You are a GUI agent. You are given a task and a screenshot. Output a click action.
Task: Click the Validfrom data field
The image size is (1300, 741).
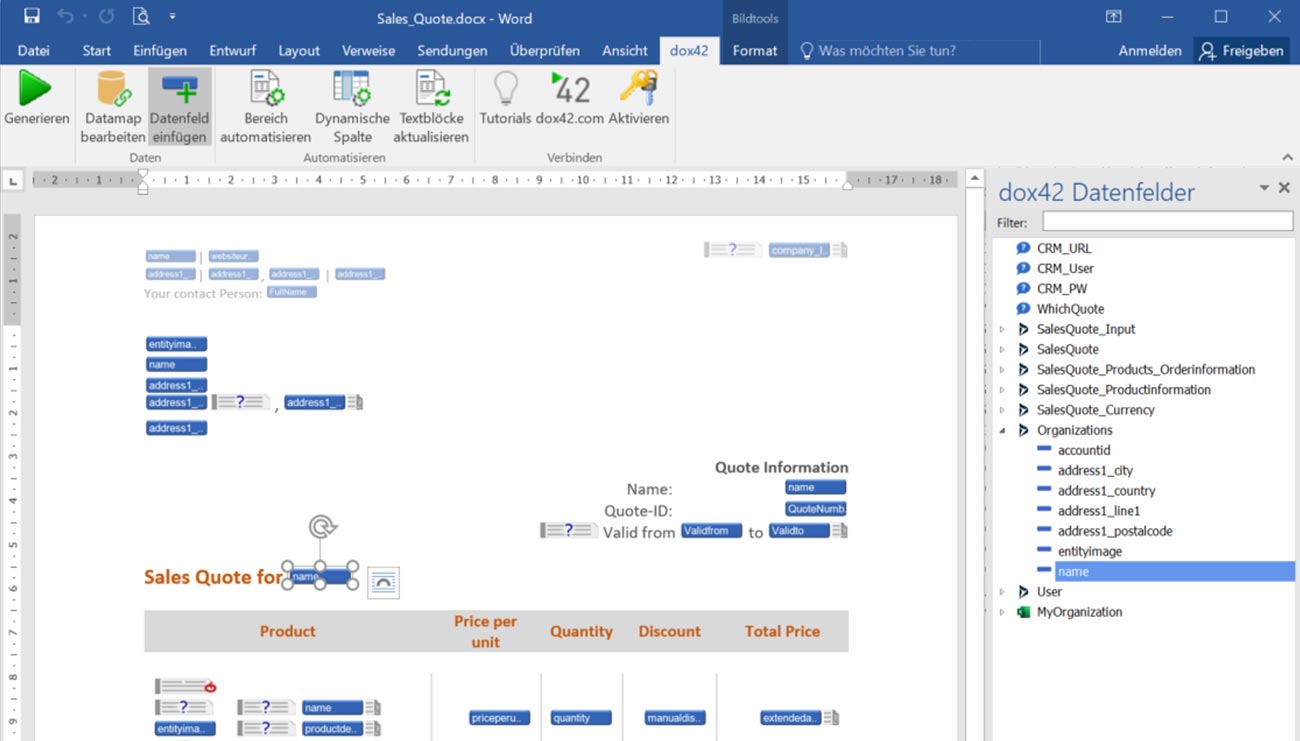(712, 531)
